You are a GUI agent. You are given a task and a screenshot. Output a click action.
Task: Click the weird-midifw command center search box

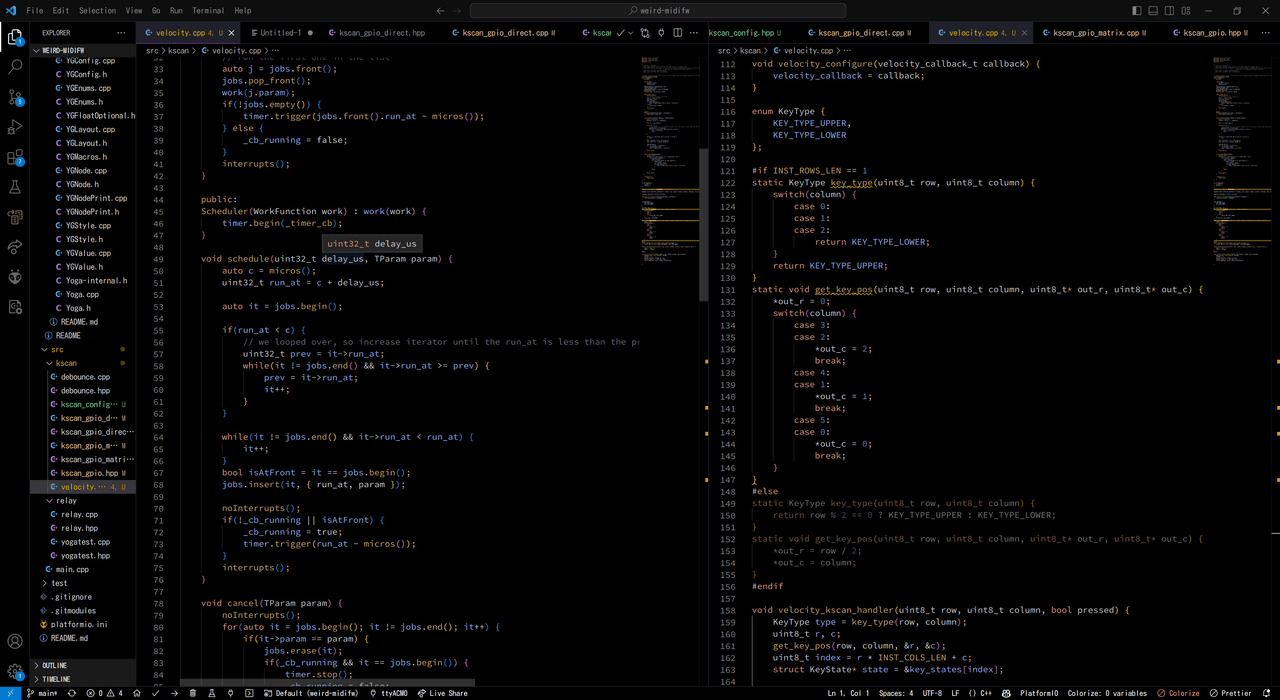pyautogui.click(x=657, y=11)
